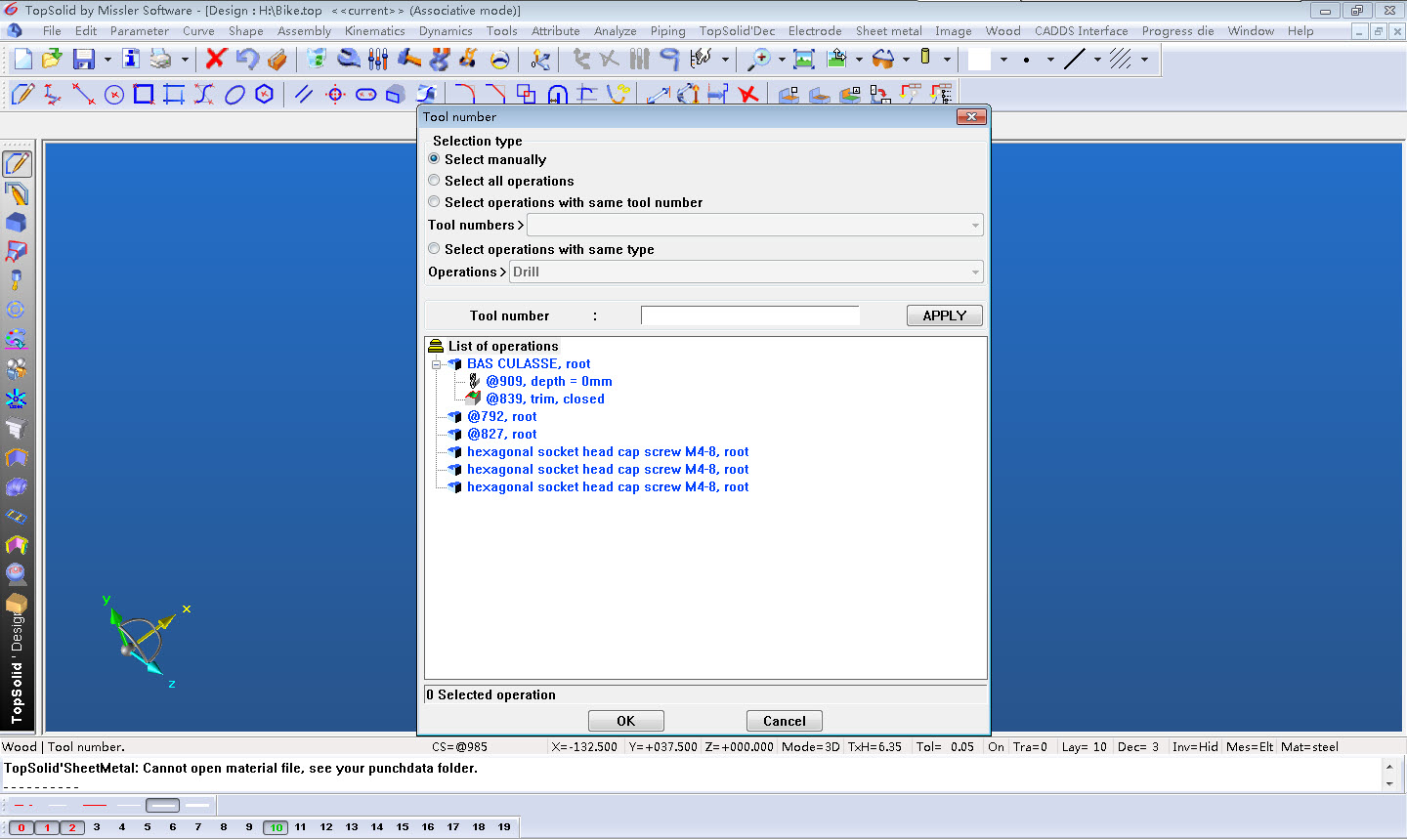Viewport: 1407px width, 840px height.
Task: Select the red crosshair point tool
Action: click(x=335, y=95)
